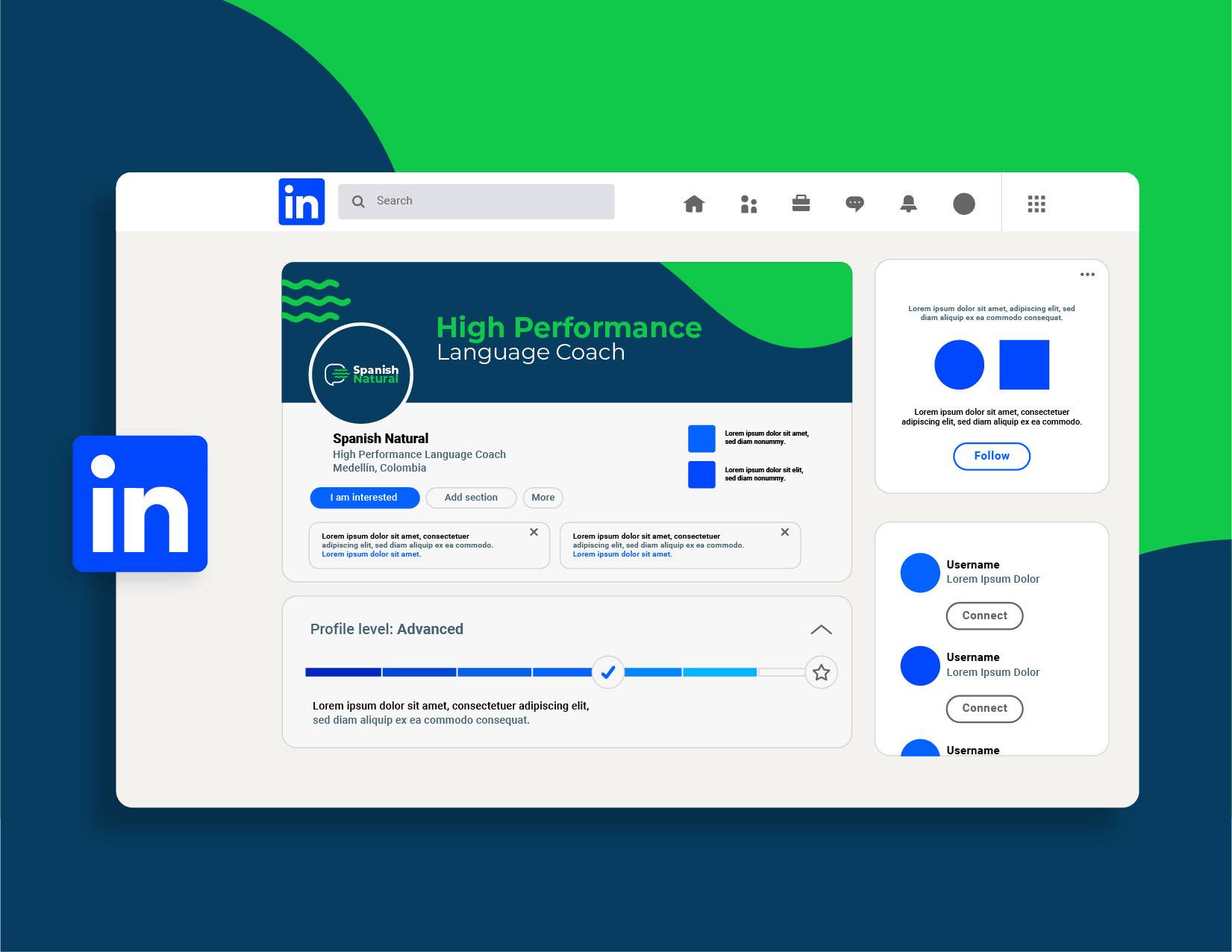Open the profile avatar circle in navbar
Screen dimensions: 1232x952
964,204
